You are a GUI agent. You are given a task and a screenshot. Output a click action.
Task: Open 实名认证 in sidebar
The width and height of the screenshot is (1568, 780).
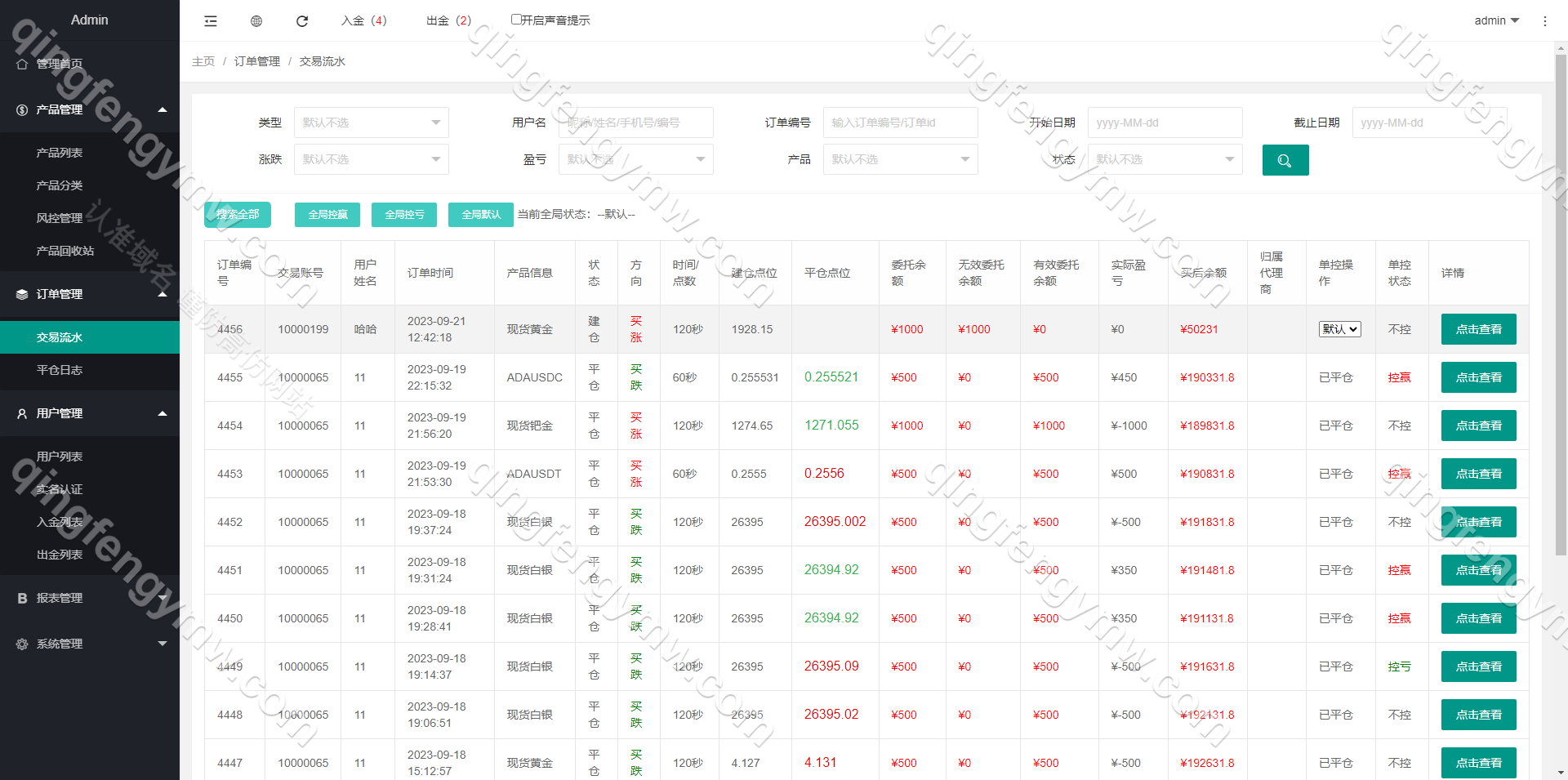point(90,489)
